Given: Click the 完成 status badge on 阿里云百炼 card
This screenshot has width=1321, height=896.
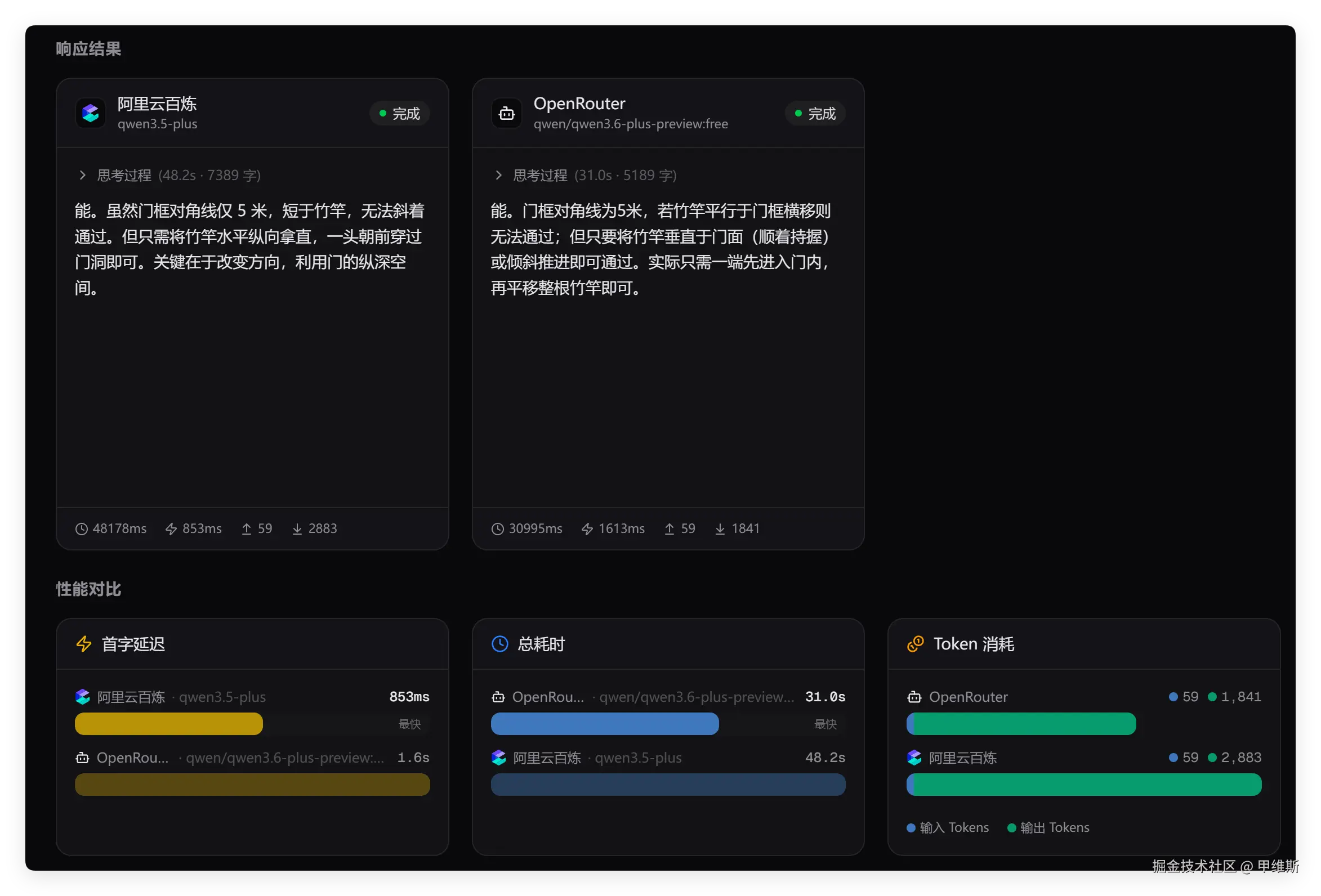Looking at the screenshot, I should point(400,114).
